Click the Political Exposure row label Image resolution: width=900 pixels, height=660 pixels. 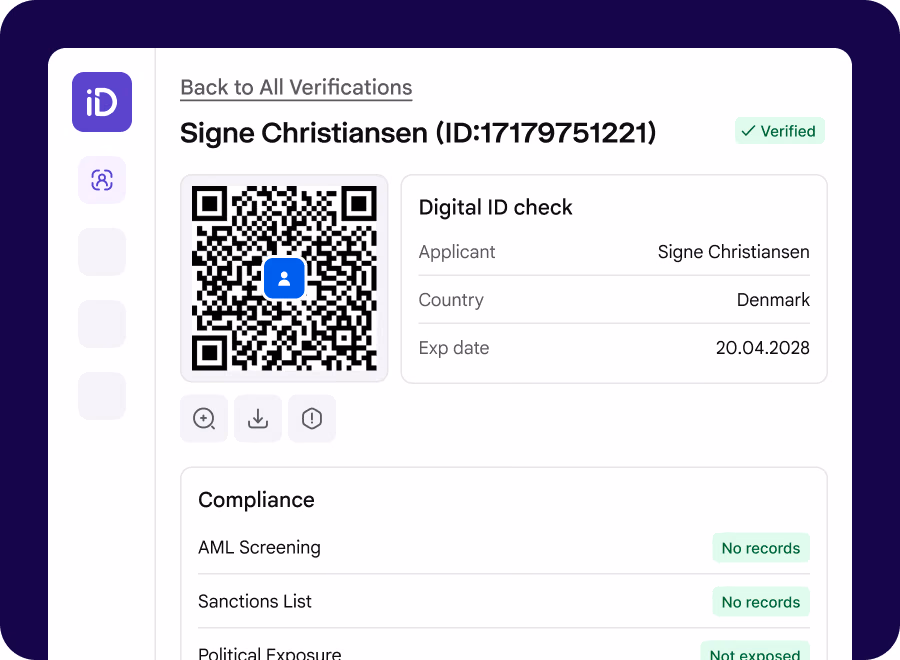[270, 653]
